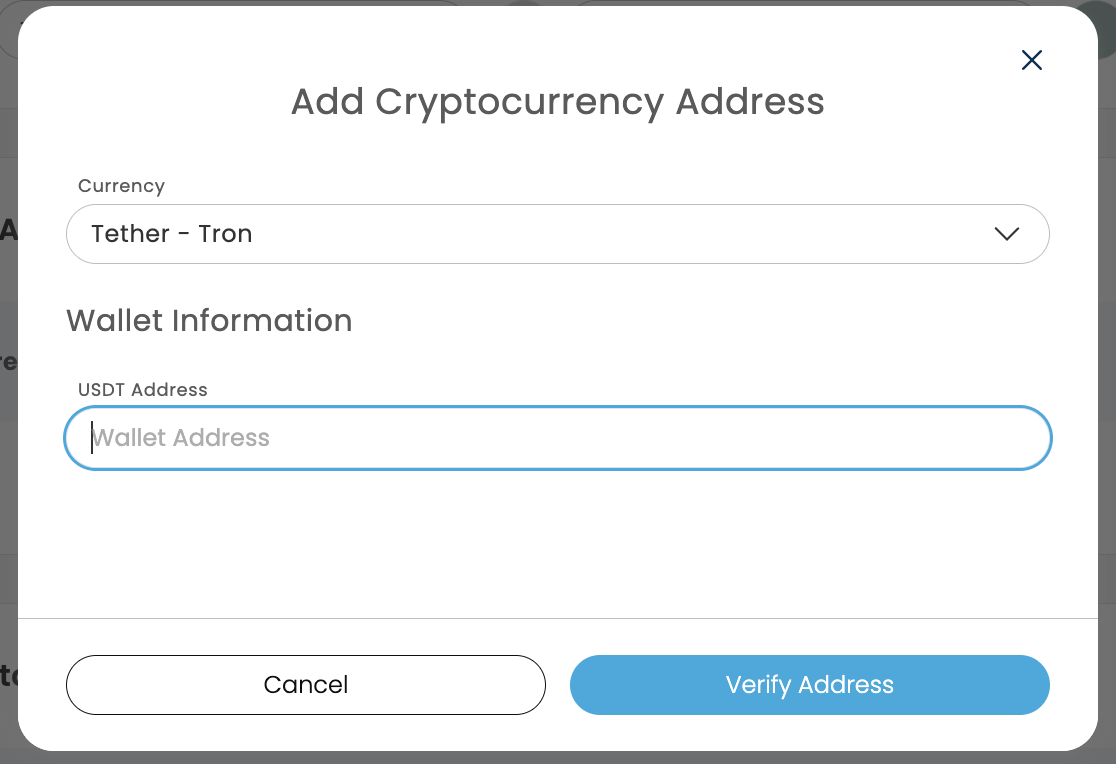This screenshot has height=764, width=1116.
Task: Click the "USDT Address" field label
Action: pyautogui.click(x=143, y=390)
